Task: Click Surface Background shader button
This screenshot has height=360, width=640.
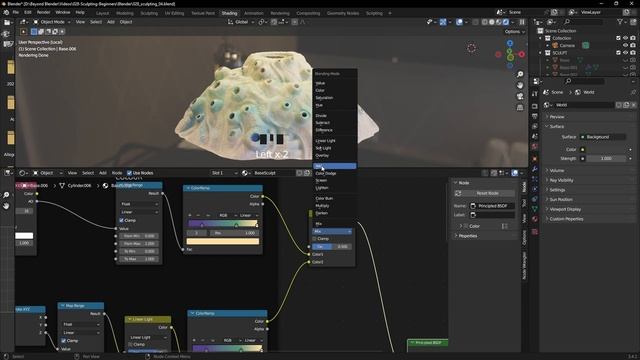Action: 603,137
